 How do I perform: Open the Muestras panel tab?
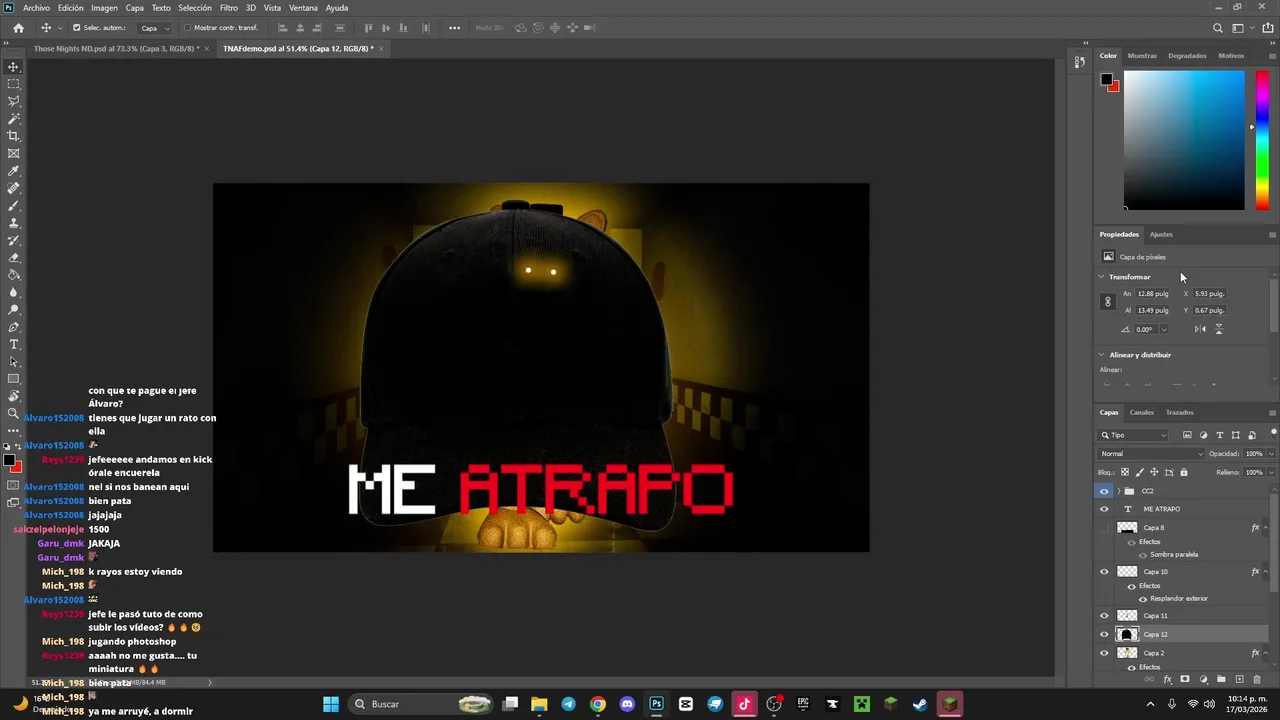(1142, 56)
